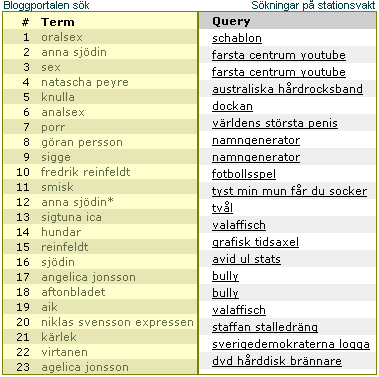Open the 'dvd hårddisk brännare' link
This screenshot has width=379, height=377.
(277, 361)
